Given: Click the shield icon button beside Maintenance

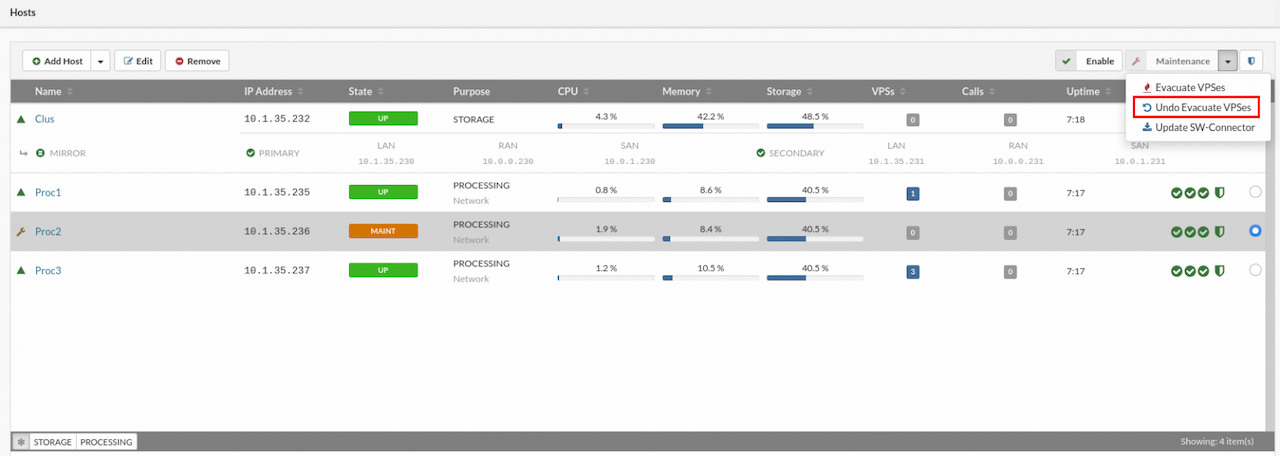Looking at the screenshot, I should [x=1252, y=61].
